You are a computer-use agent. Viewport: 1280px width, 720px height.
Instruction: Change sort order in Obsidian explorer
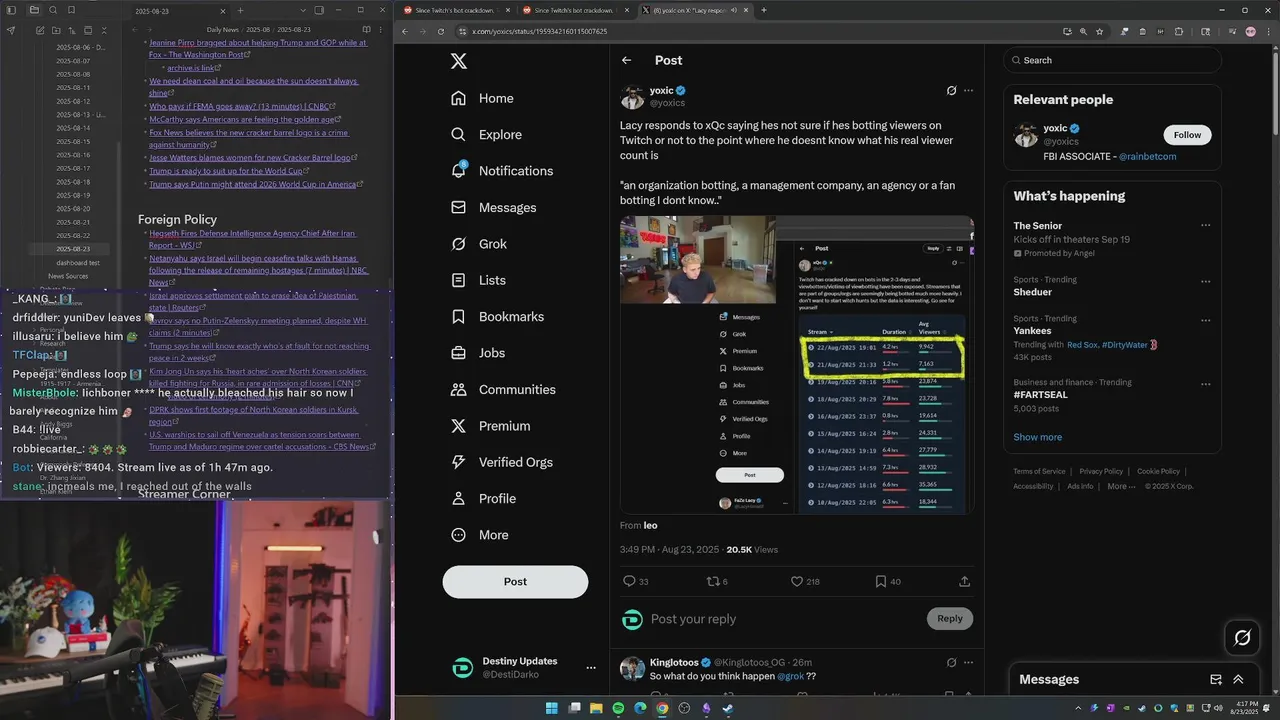[72, 30]
